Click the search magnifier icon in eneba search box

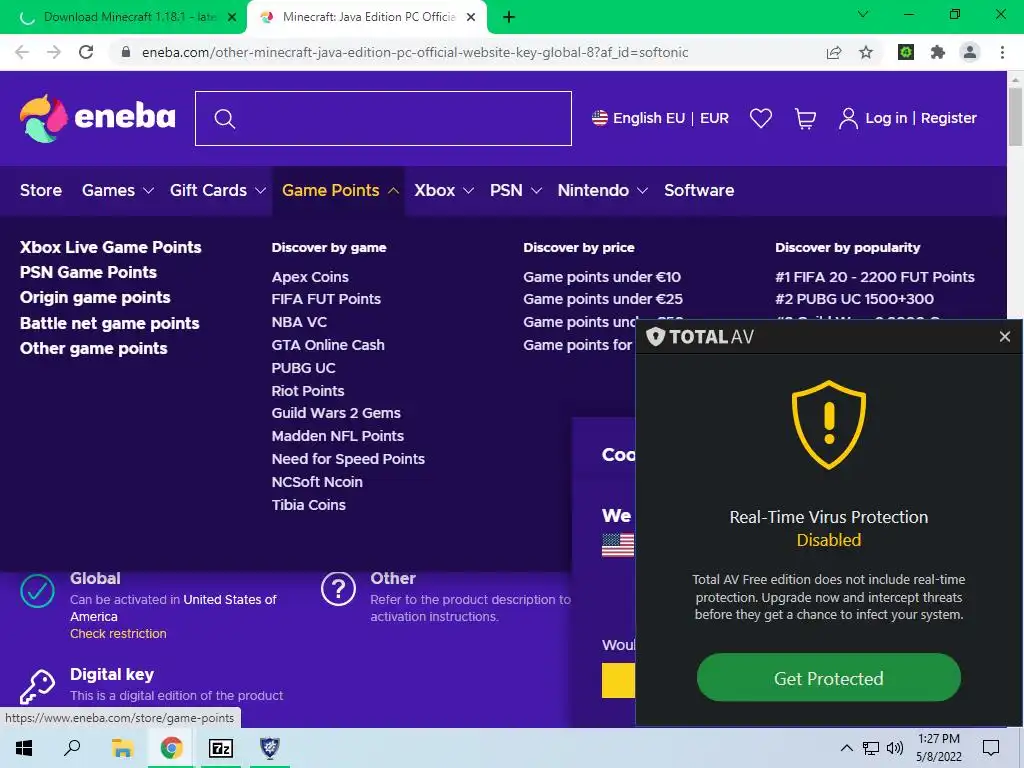click(x=225, y=119)
